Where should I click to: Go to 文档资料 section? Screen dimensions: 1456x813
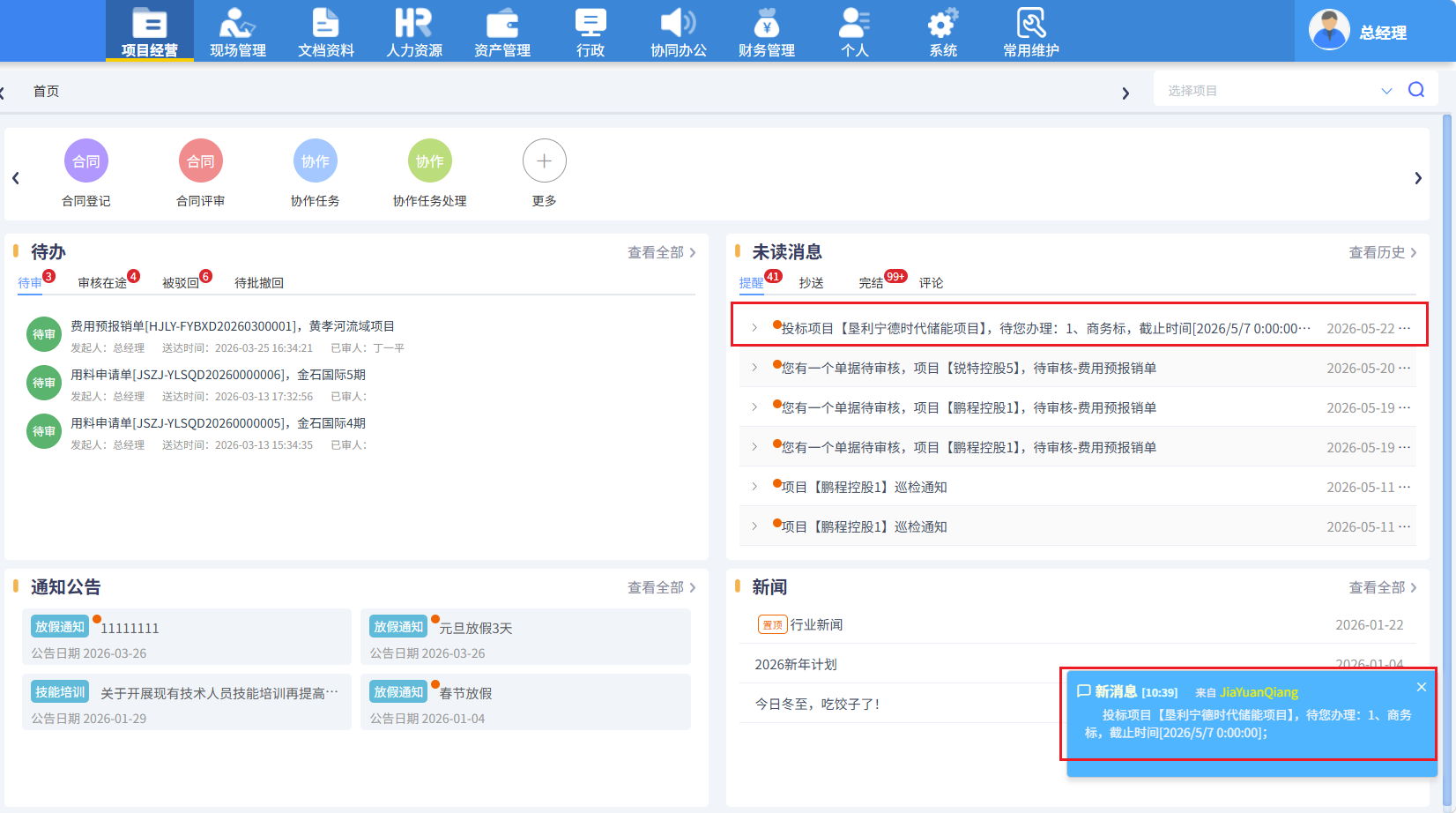pyautogui.click(x=326, y=32)
